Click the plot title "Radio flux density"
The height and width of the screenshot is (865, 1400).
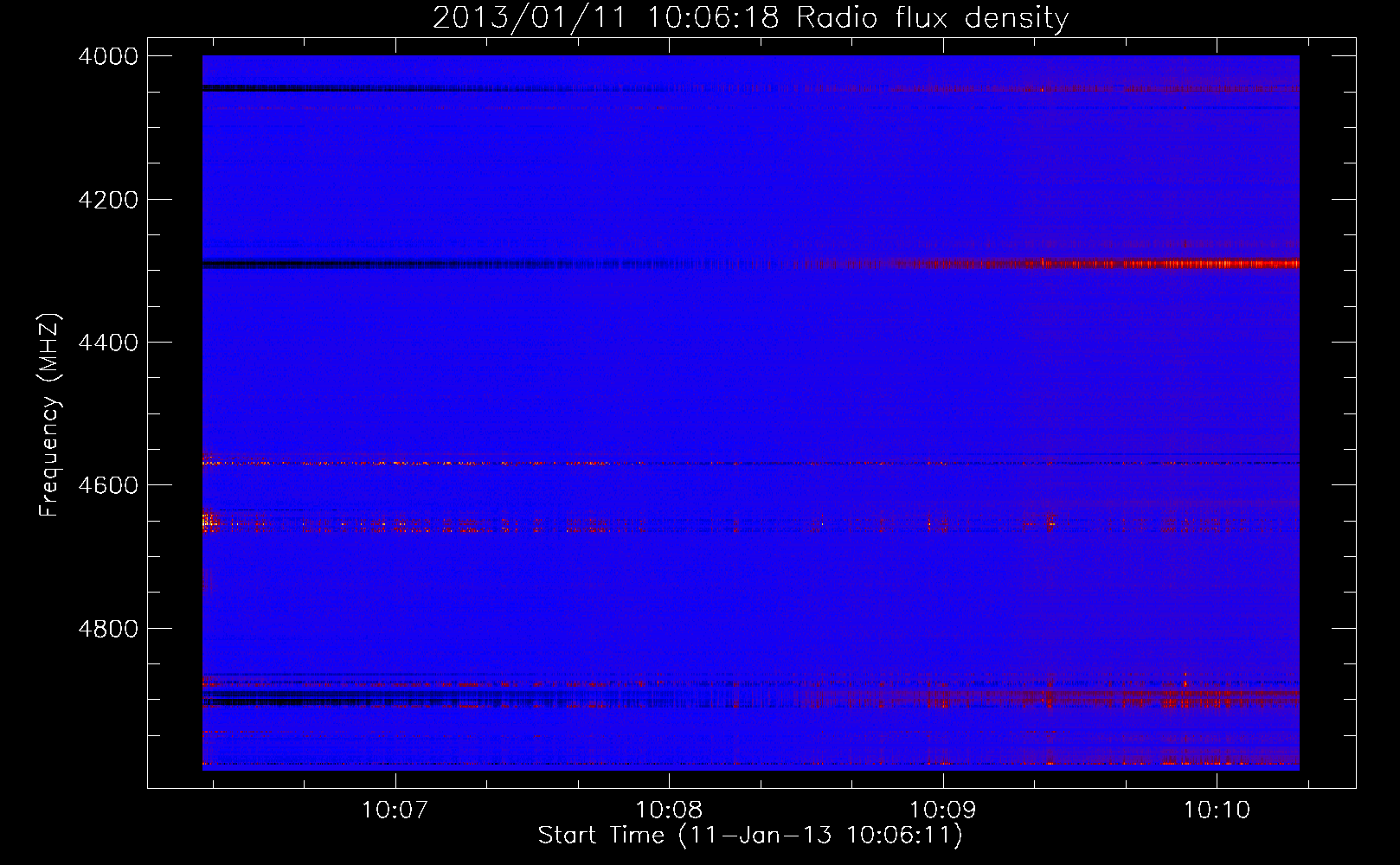(x=933, y=18)
